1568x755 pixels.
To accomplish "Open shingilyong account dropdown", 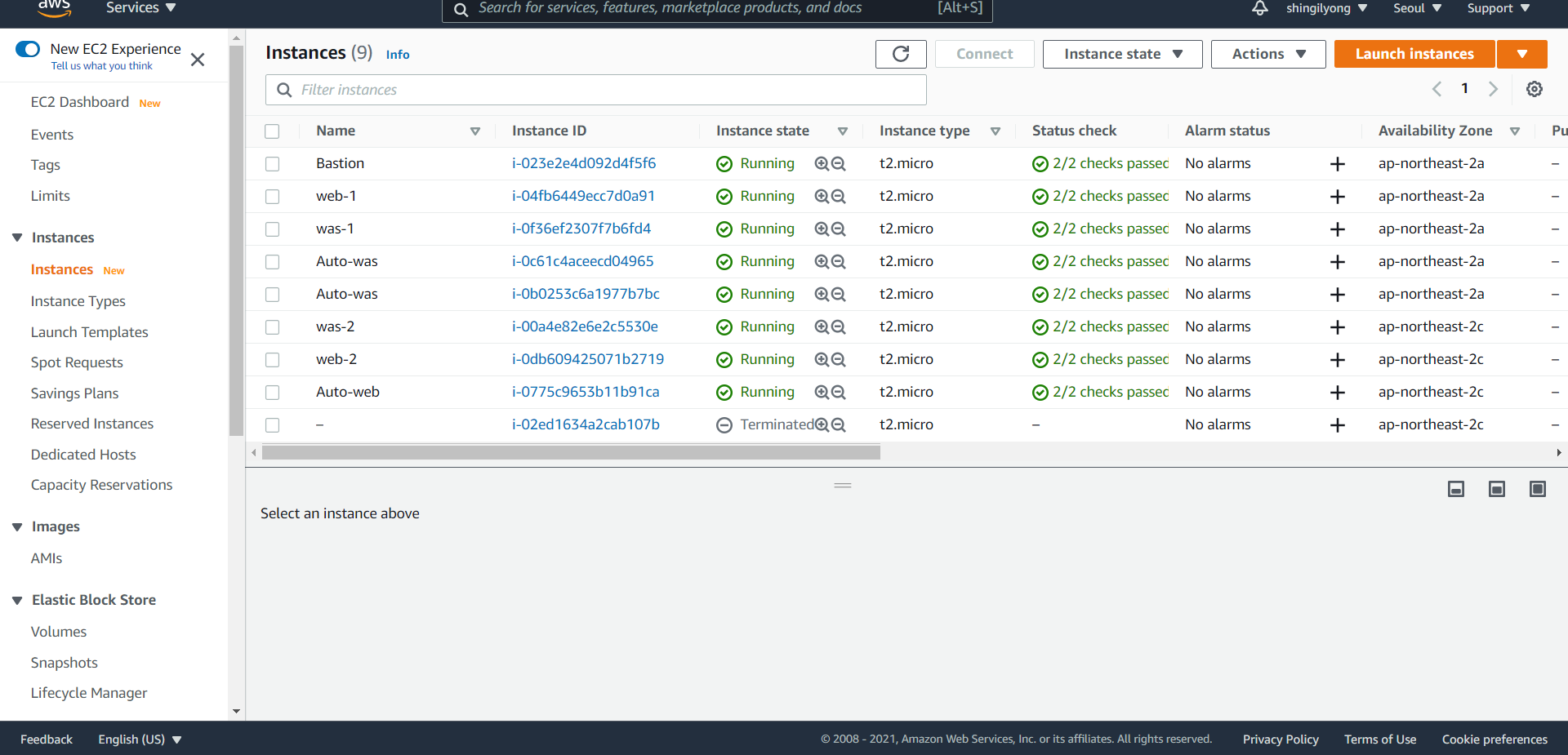I will [1326, 8].
